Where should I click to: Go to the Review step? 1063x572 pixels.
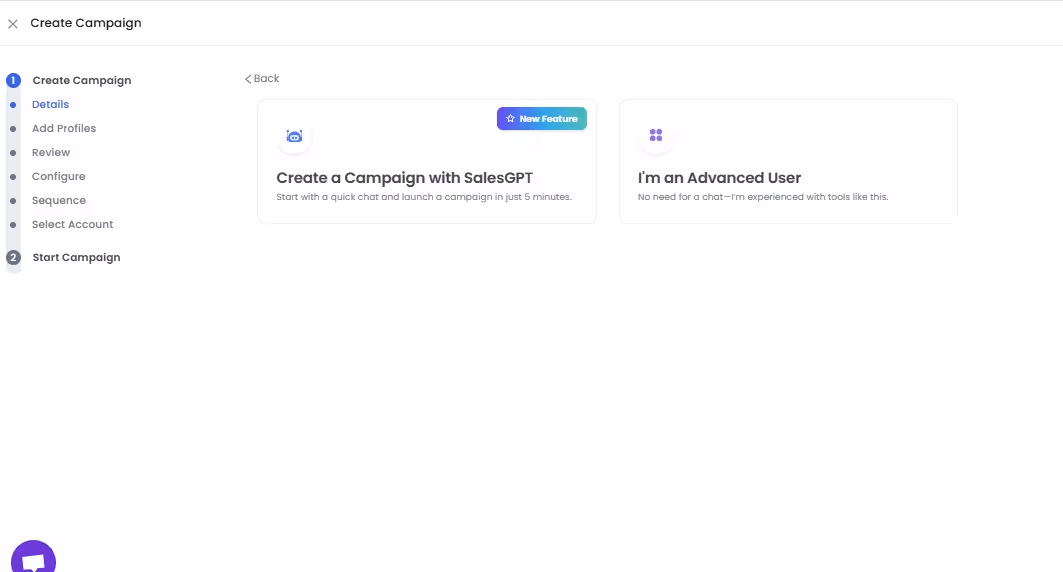coord(51,152)
